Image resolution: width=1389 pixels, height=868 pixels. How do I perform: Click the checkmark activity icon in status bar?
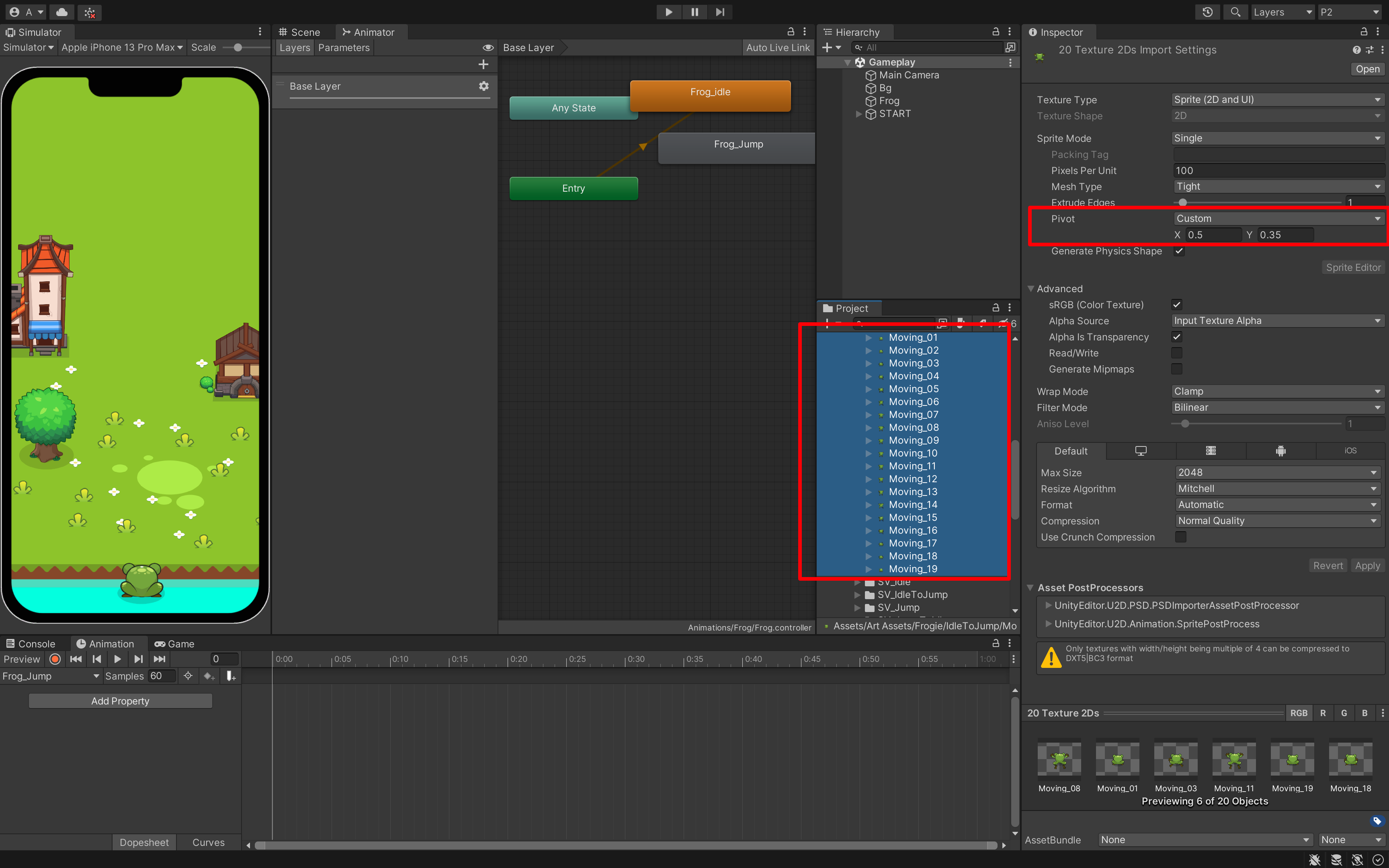[x=1378, y=860]
